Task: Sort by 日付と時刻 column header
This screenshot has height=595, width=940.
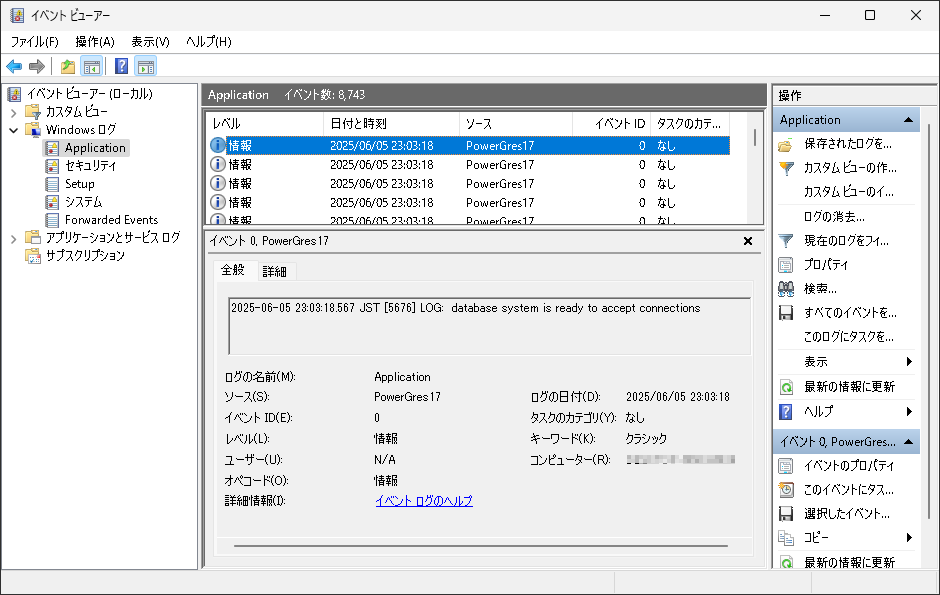Action: (x=391, y=123)
